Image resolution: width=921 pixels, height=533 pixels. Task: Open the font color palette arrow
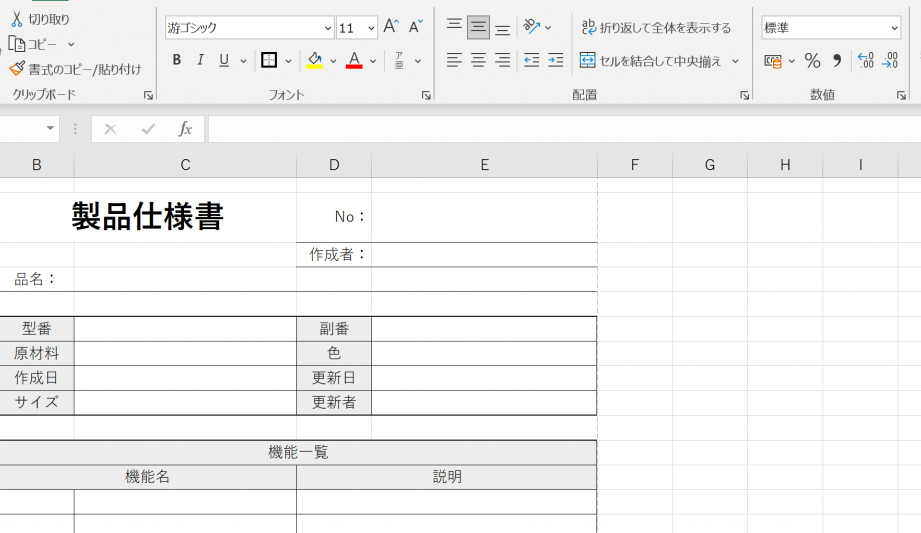click(372, 61)
